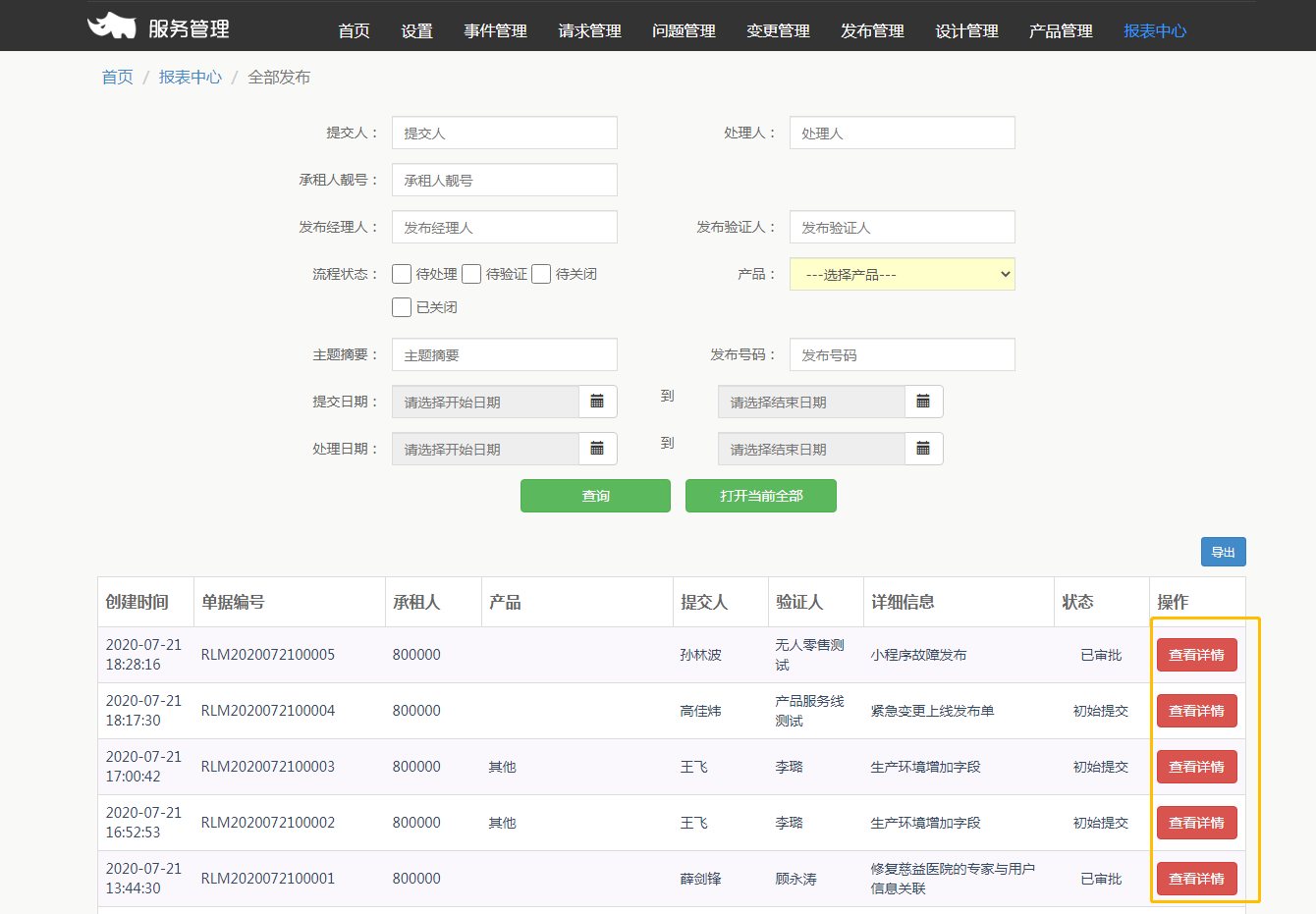Click 全部发布 breadcrumb text
The width and height of the screenshot is (1316, 914).
[x=279, y=77]
